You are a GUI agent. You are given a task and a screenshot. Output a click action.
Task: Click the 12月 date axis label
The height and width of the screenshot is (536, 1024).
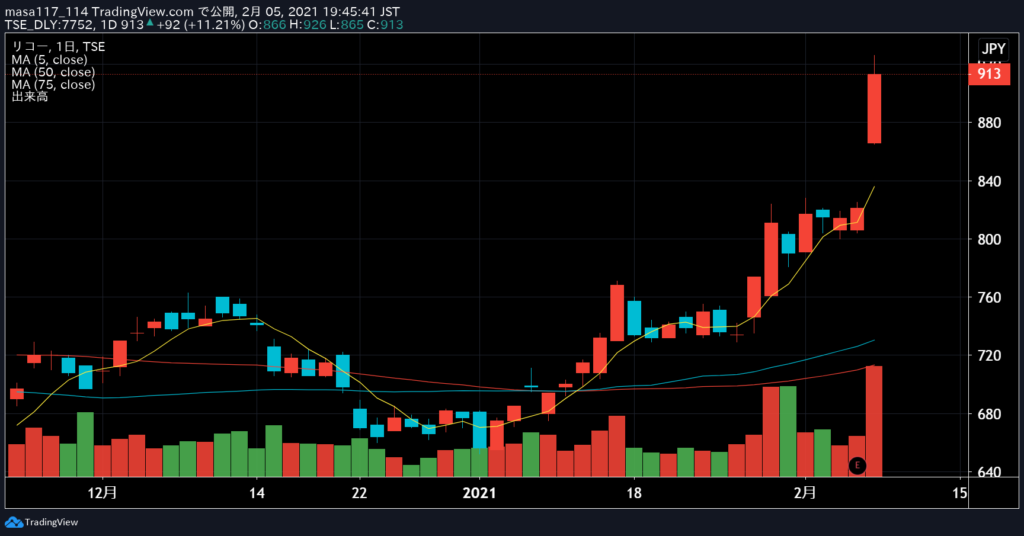point(103,493)
